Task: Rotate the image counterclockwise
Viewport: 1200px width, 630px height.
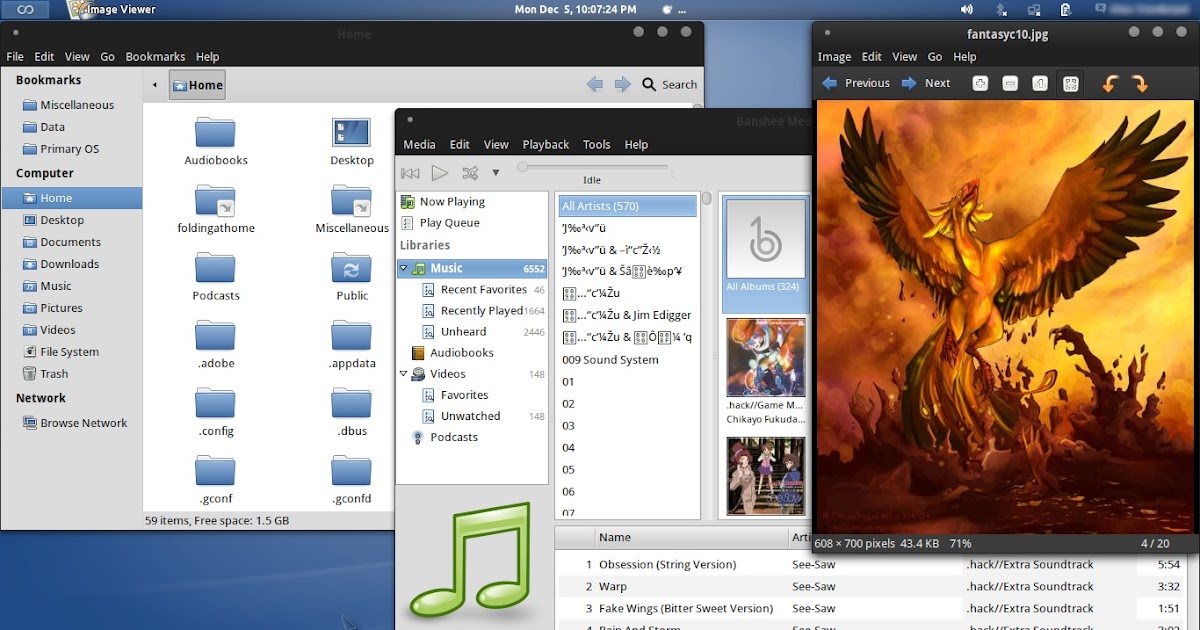Action: [x=1110, y=83]
